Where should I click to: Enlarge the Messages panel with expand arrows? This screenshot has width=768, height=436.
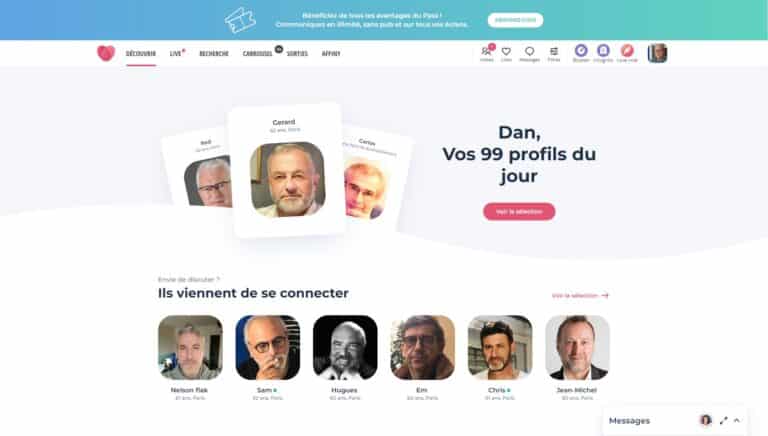(723, 420)
